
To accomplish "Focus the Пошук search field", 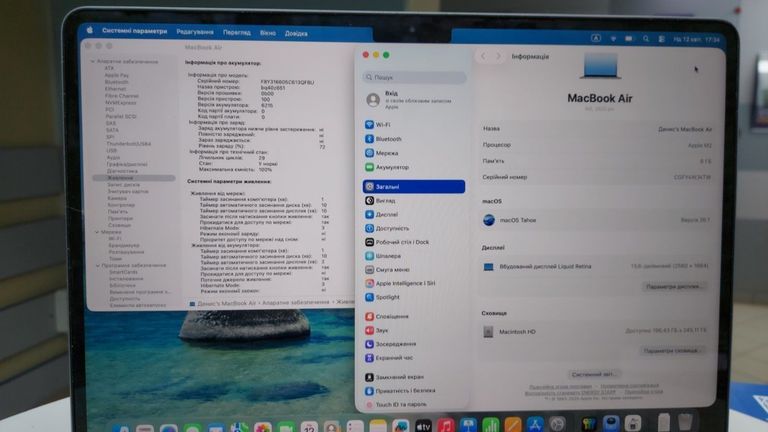I will [x=414, y=77].
